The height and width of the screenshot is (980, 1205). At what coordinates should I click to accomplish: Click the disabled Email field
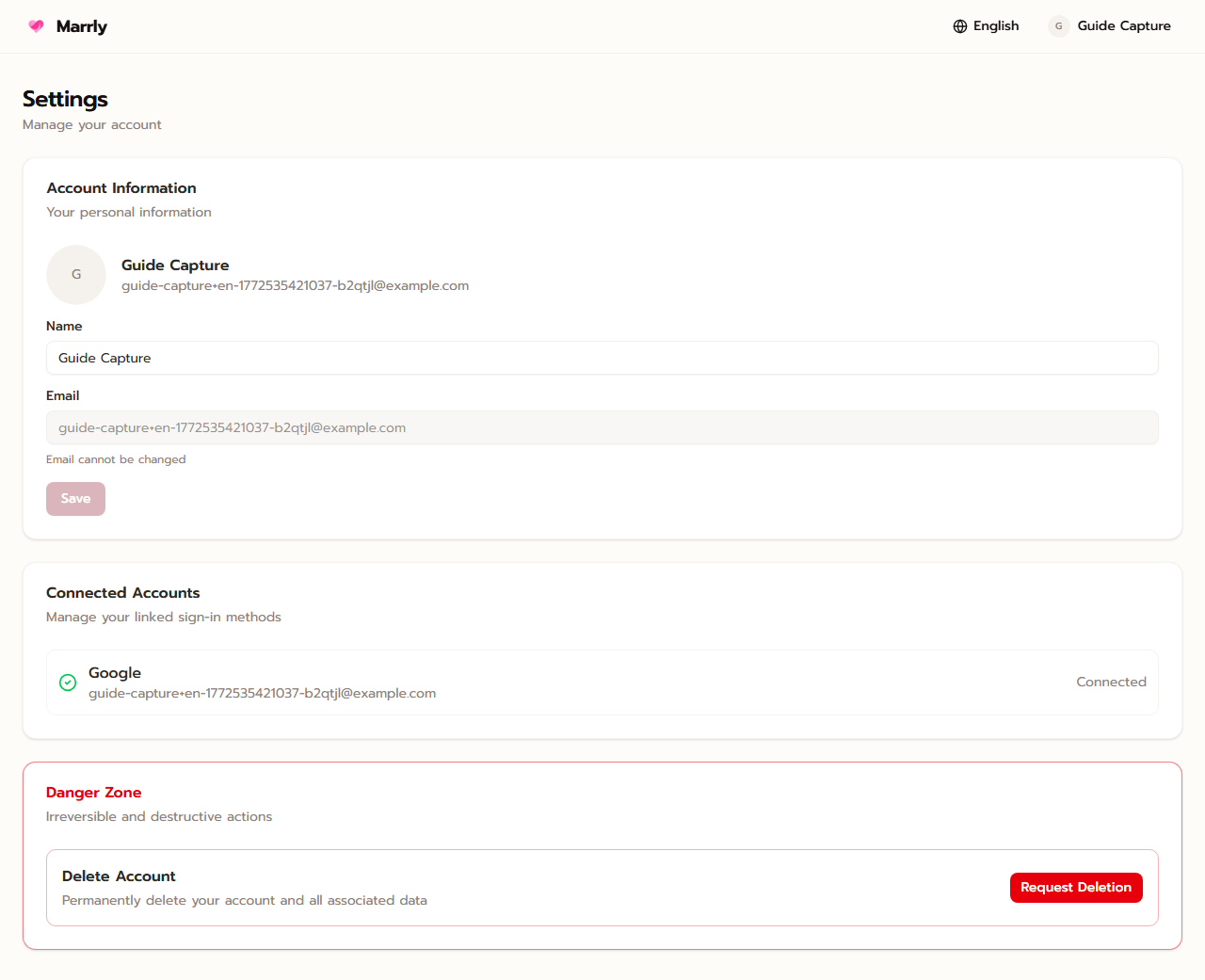[602, 427]
